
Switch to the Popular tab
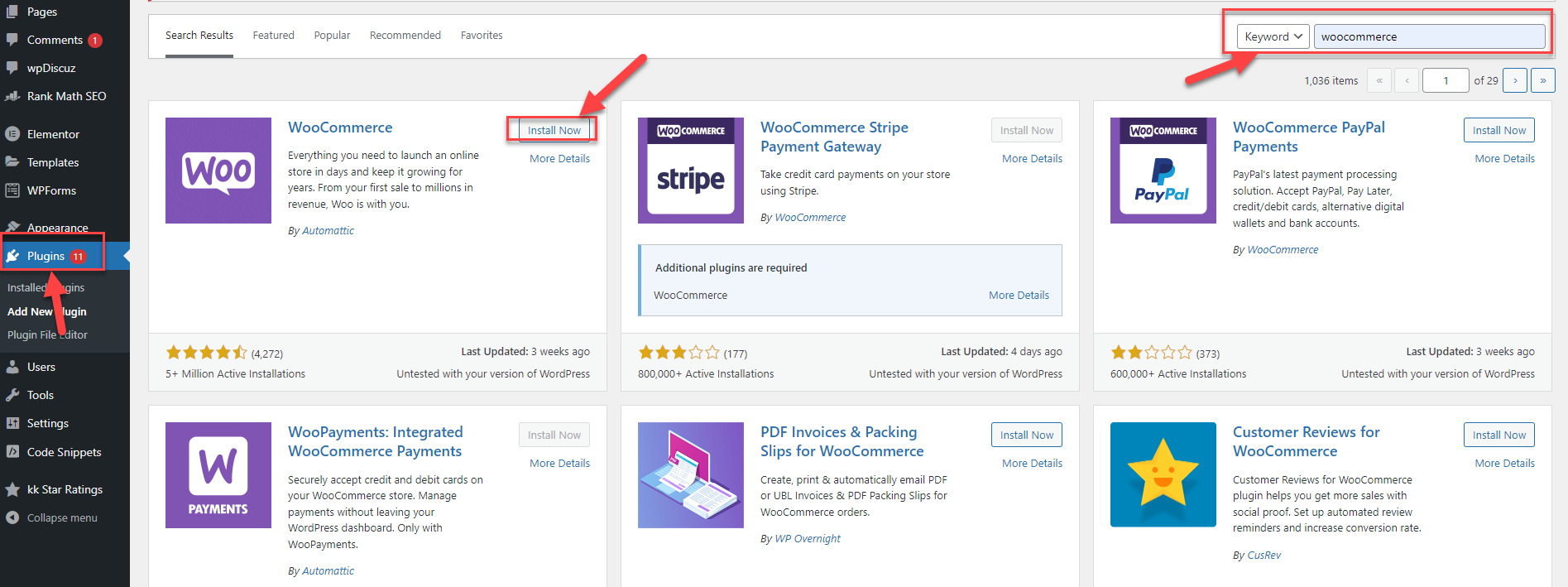click(x=332, y=36)
